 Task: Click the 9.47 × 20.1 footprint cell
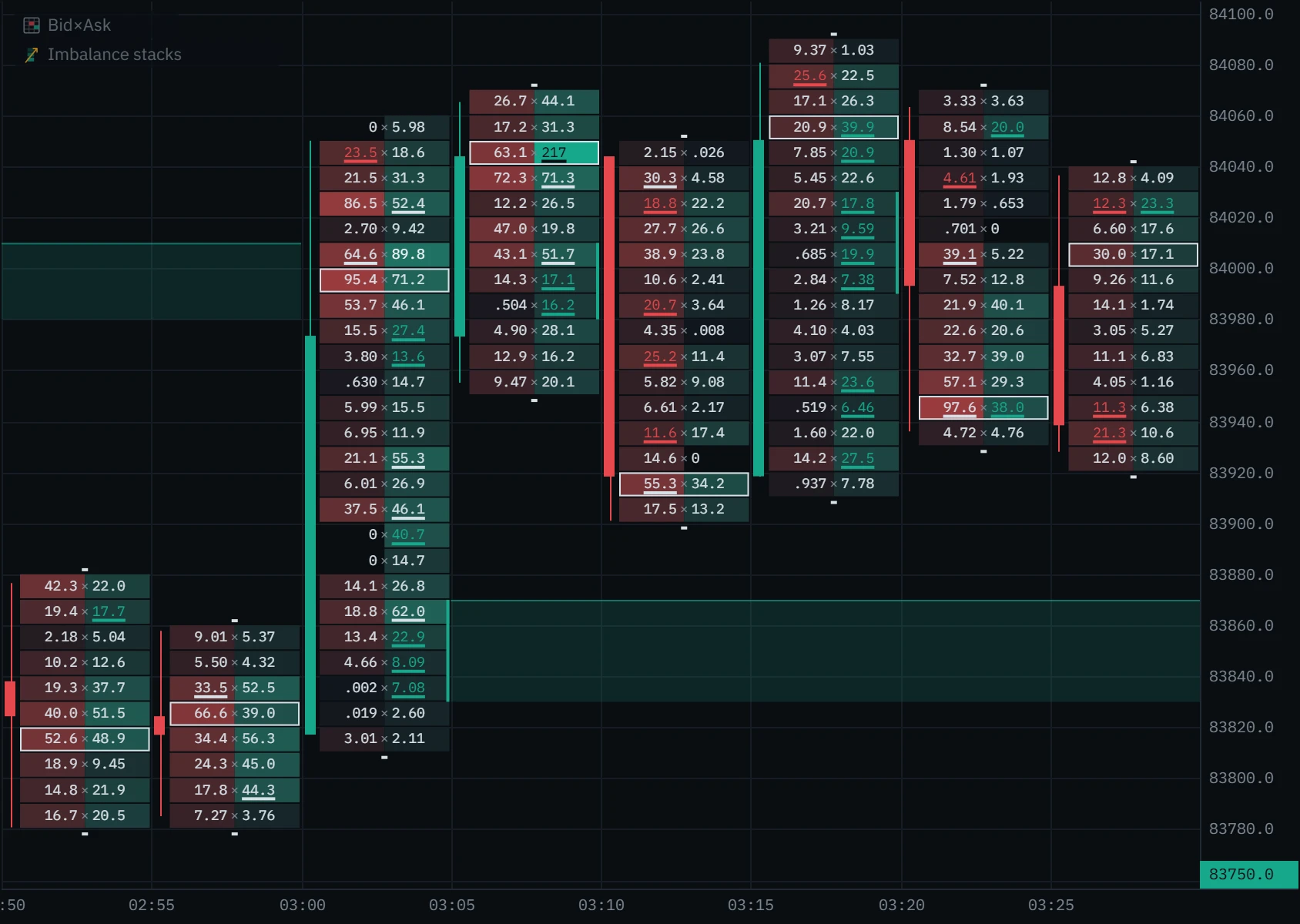point(534,382)
